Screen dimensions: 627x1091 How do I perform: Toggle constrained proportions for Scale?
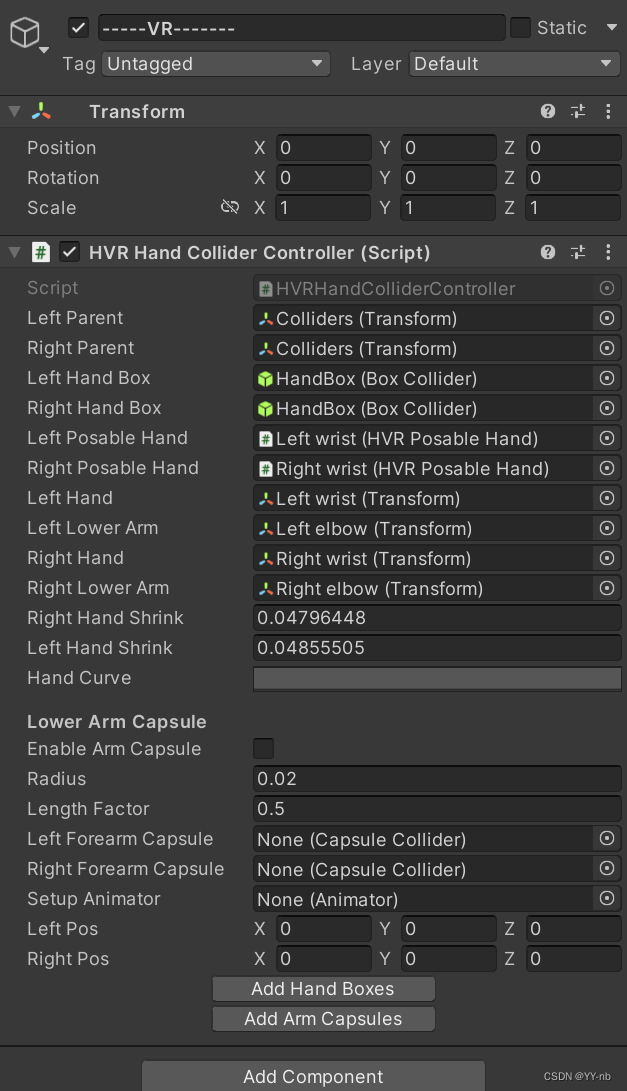pyautogui.click(x=230, y=208)
